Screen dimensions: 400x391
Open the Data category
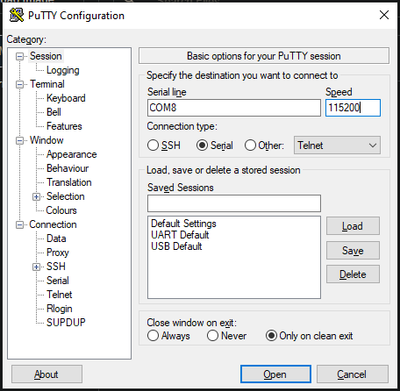[x=56, y=238]
